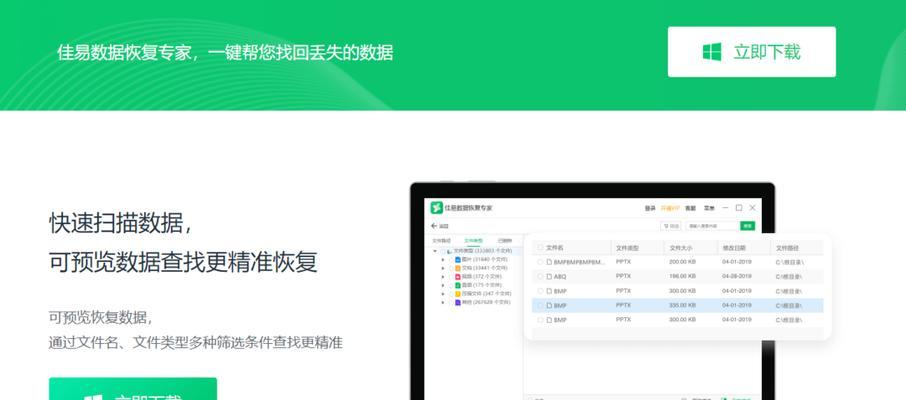Tick the checkbox for the BMPBMPBMPBM... file
This screenshot has width=906, height=400.
point(540,262)
